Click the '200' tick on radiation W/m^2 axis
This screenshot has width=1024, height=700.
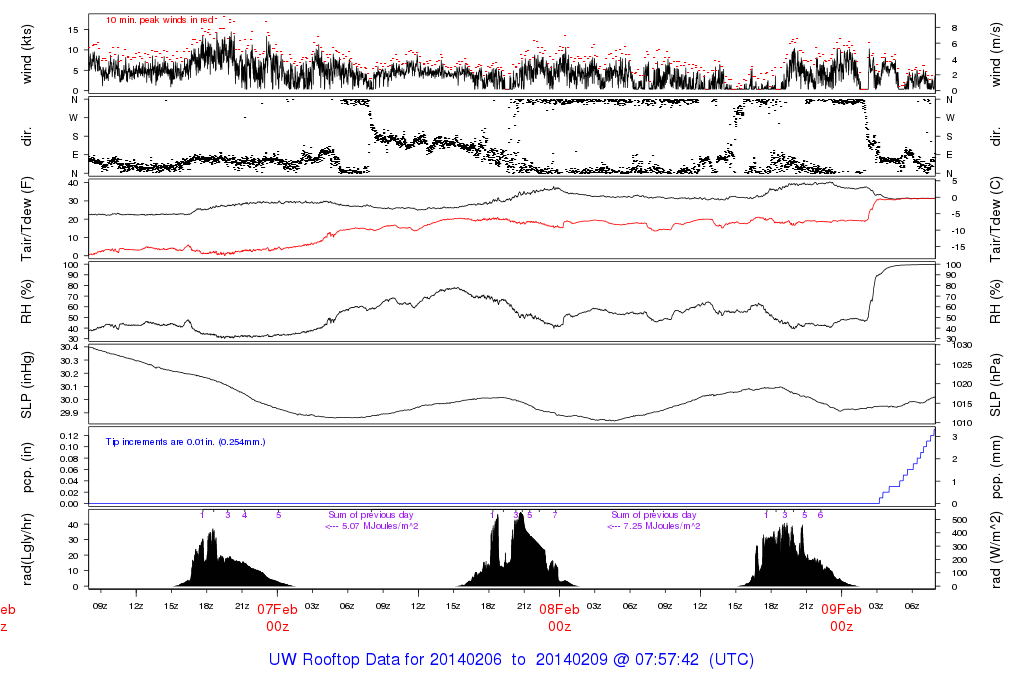[959, 560]
